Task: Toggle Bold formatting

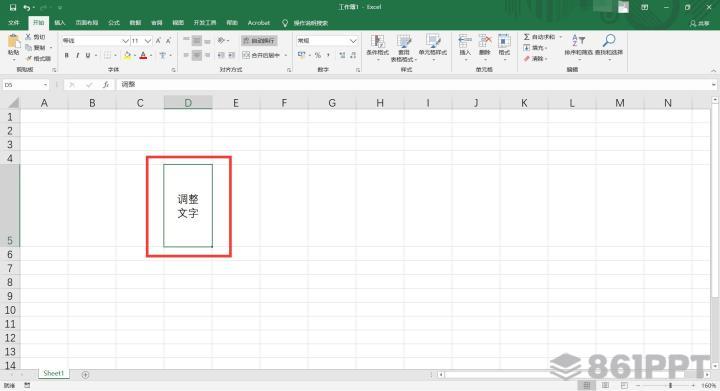Action: (67, 56)
